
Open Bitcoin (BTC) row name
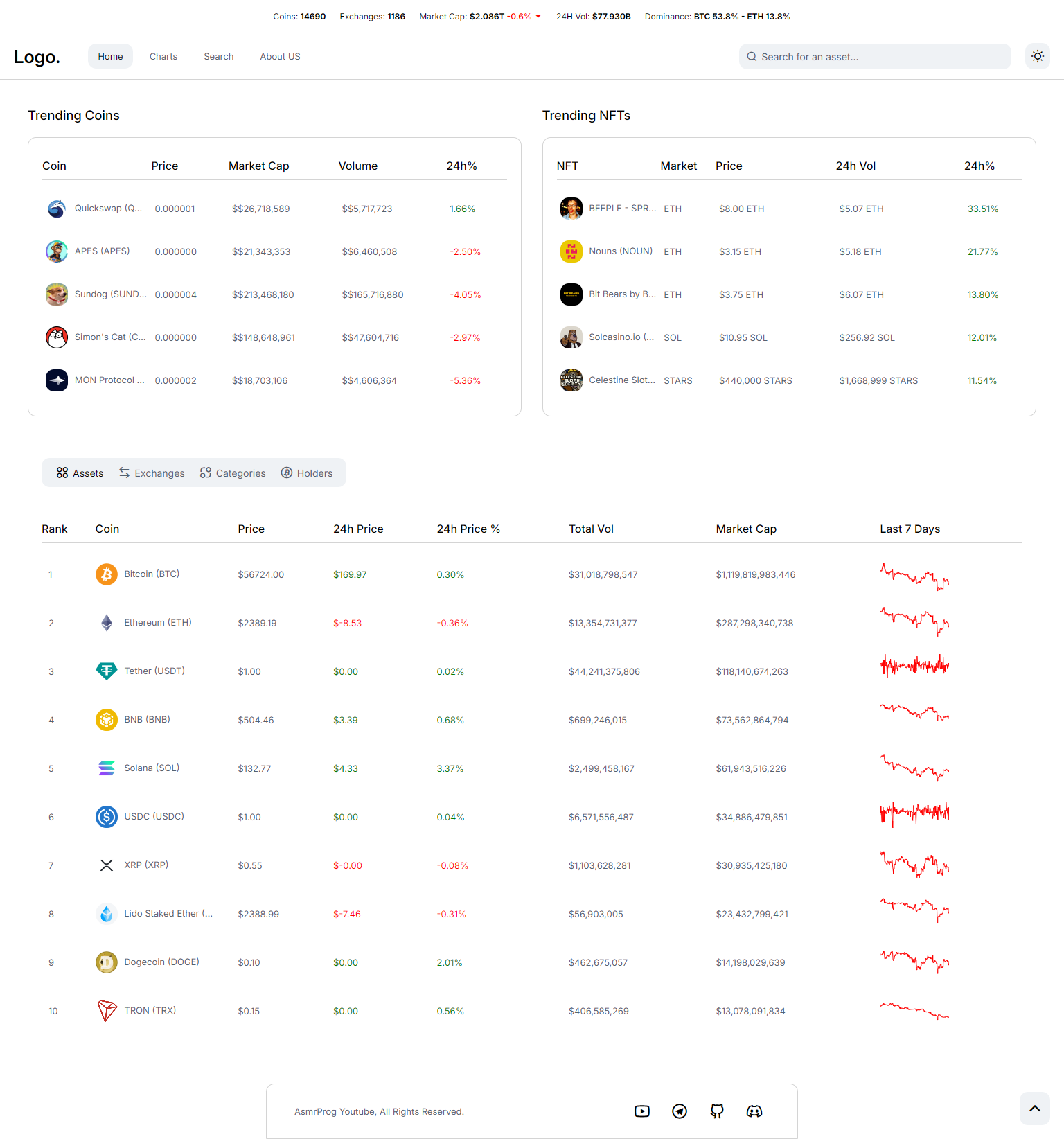[152, 574]
